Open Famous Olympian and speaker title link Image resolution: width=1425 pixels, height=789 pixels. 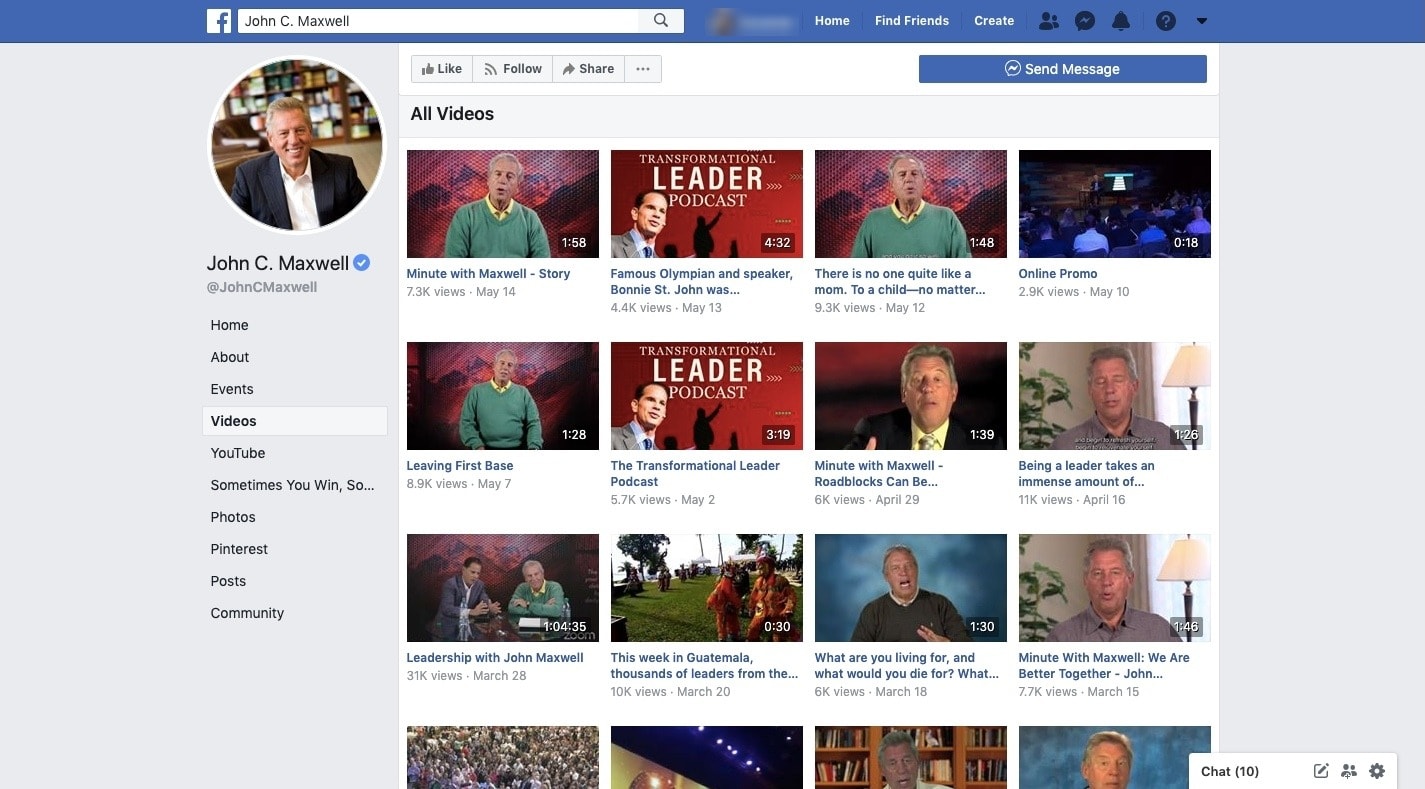[702, 282]
